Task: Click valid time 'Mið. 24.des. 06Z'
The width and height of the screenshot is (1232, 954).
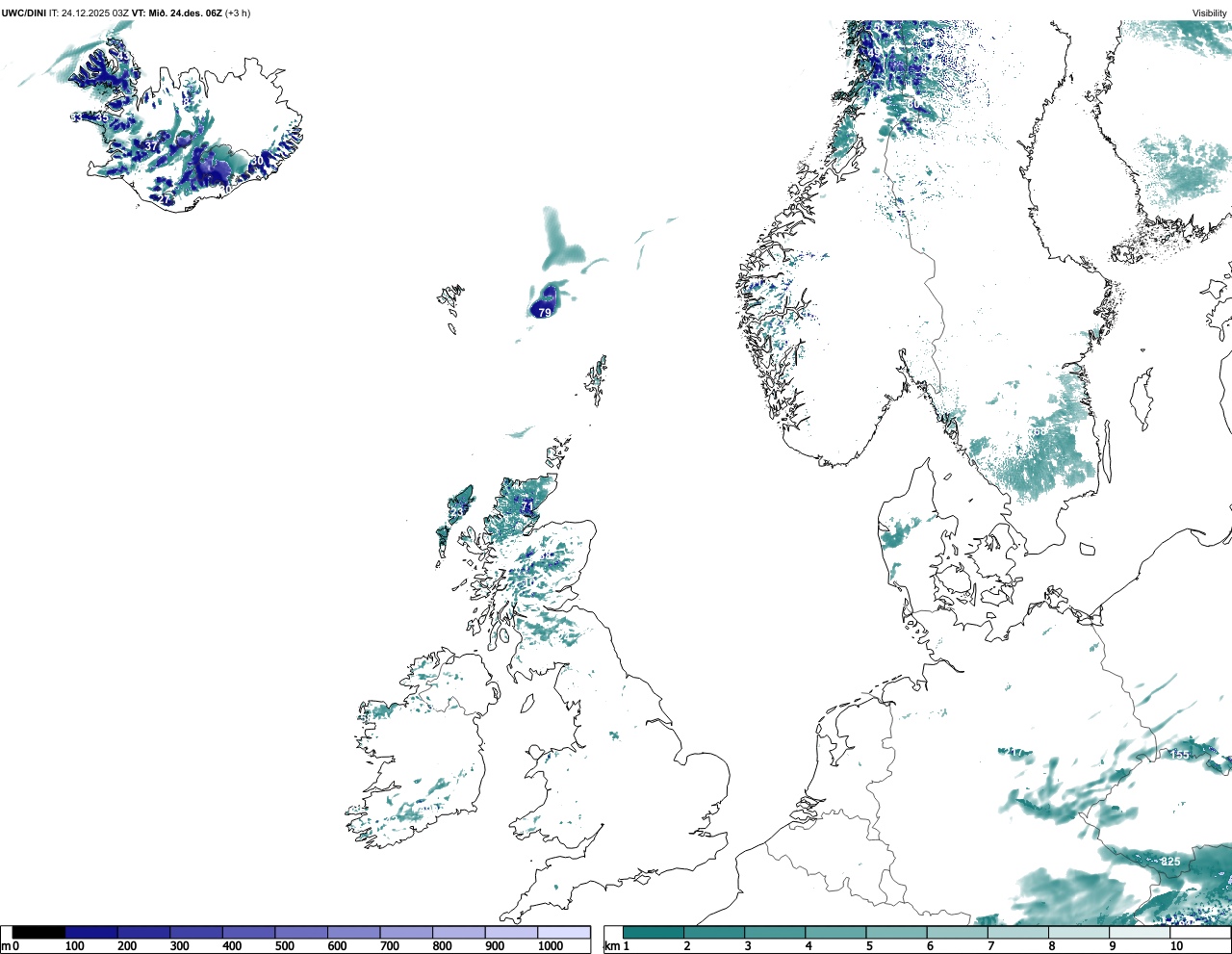Action: [185, 13]
